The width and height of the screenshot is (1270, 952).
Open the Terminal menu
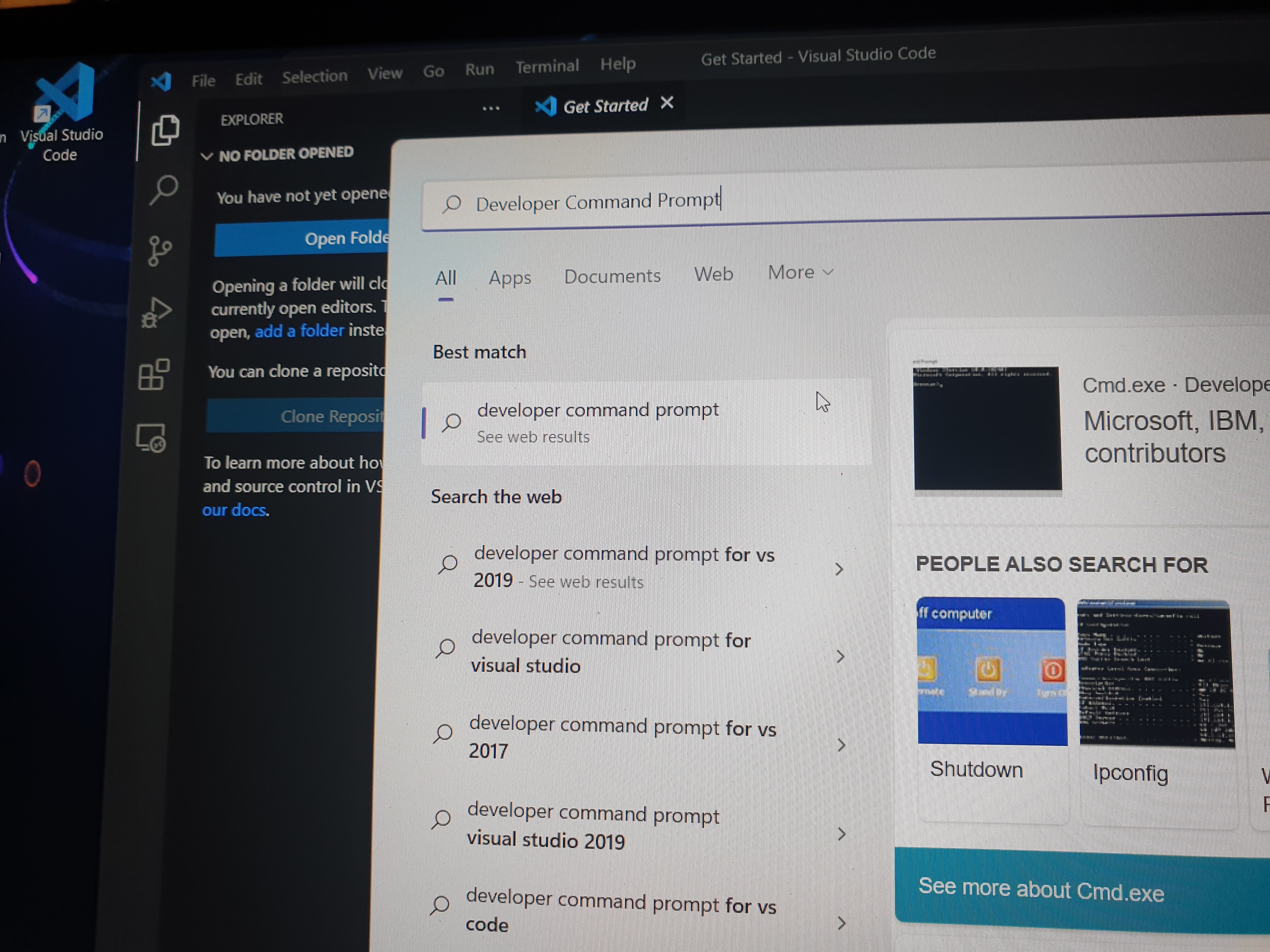pyautogui.click(x=546, y=66)
